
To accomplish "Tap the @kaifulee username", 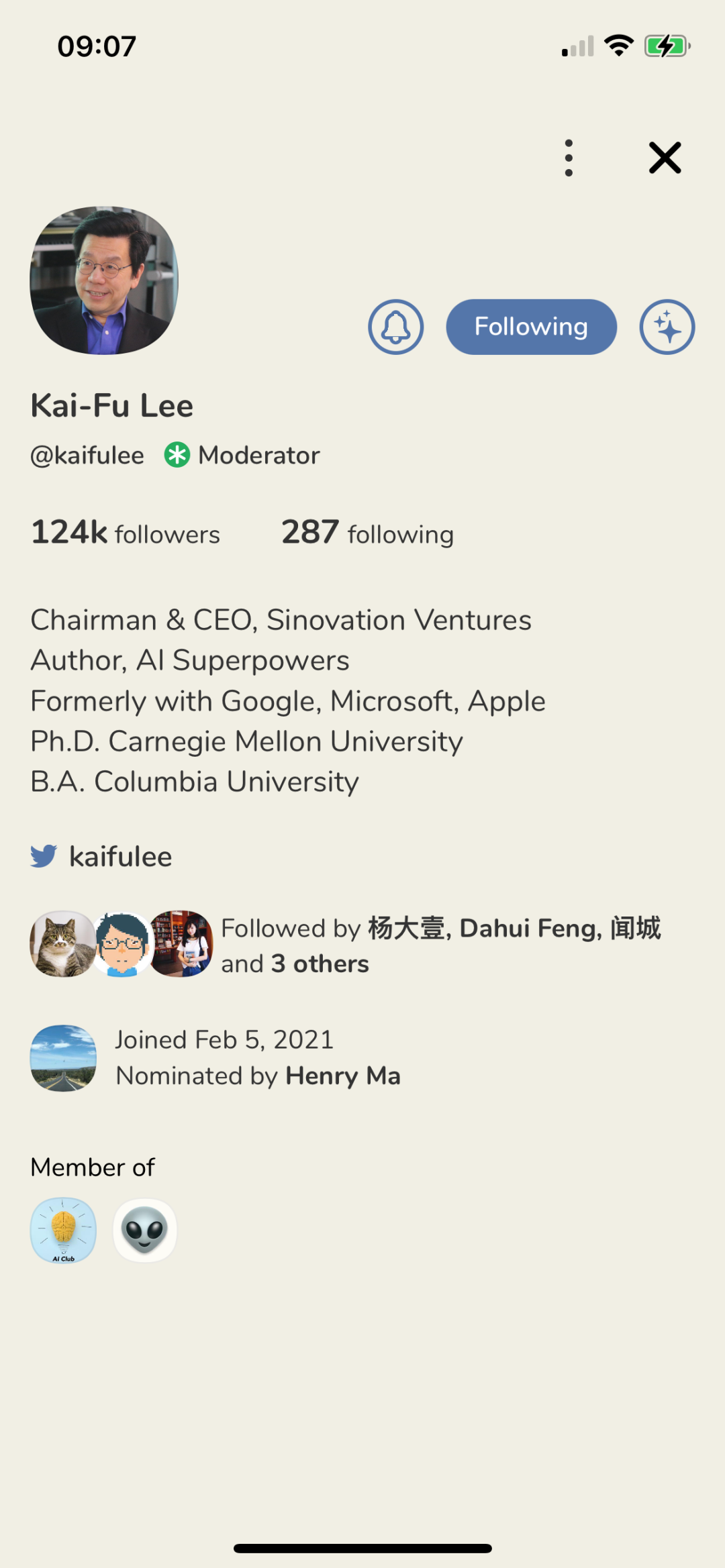I will coord(87,456).
